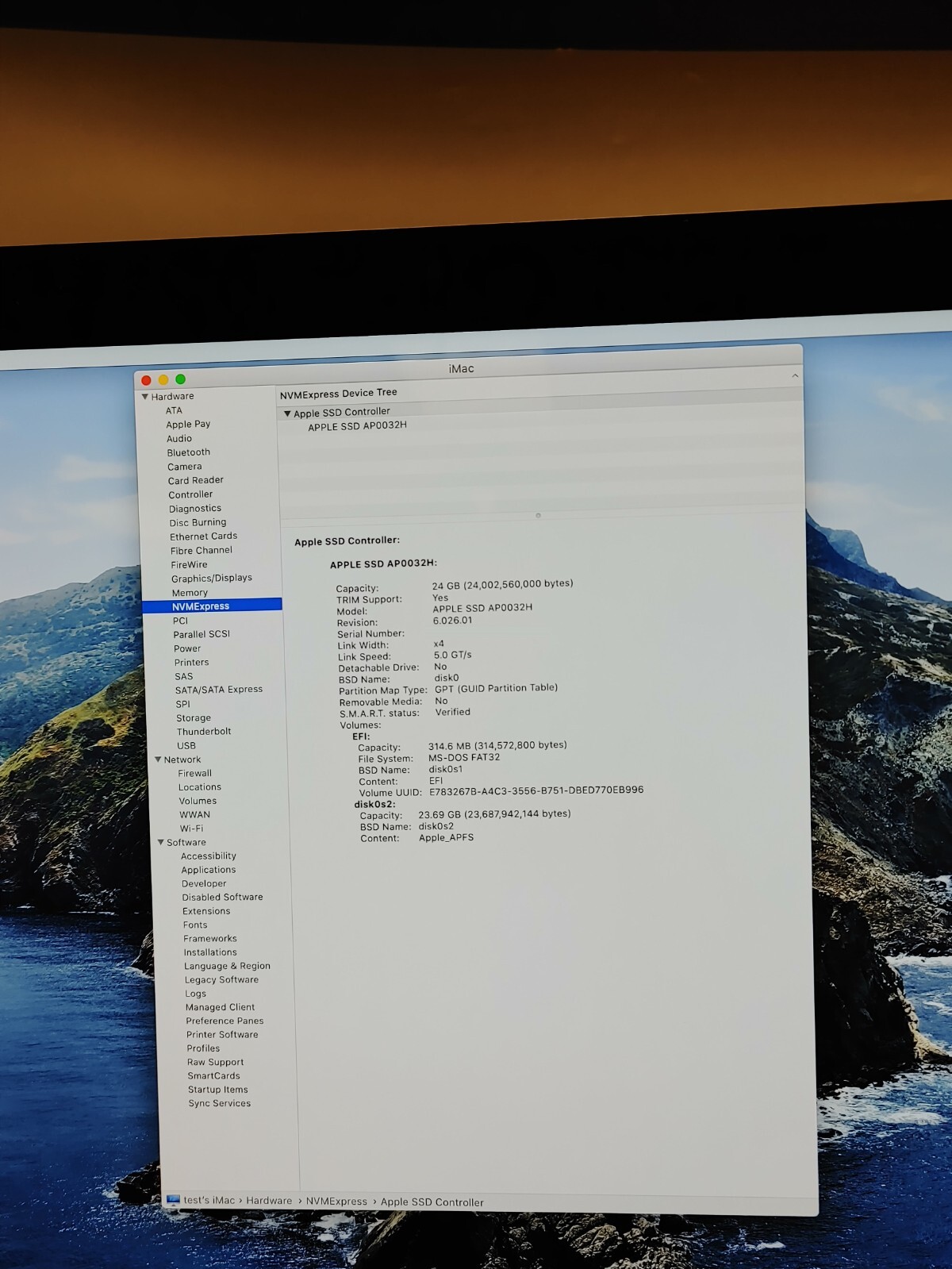Show Logs software entry
Viewport: 952px width, 1269px height.
[196, 994]
